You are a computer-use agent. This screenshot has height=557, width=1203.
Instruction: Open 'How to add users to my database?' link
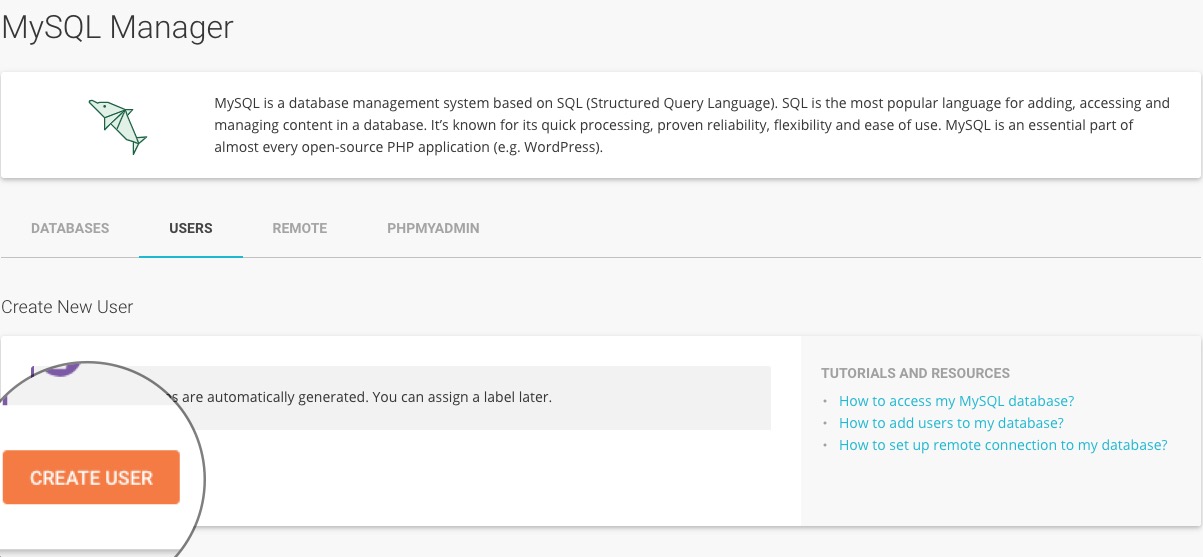point(951,423)
